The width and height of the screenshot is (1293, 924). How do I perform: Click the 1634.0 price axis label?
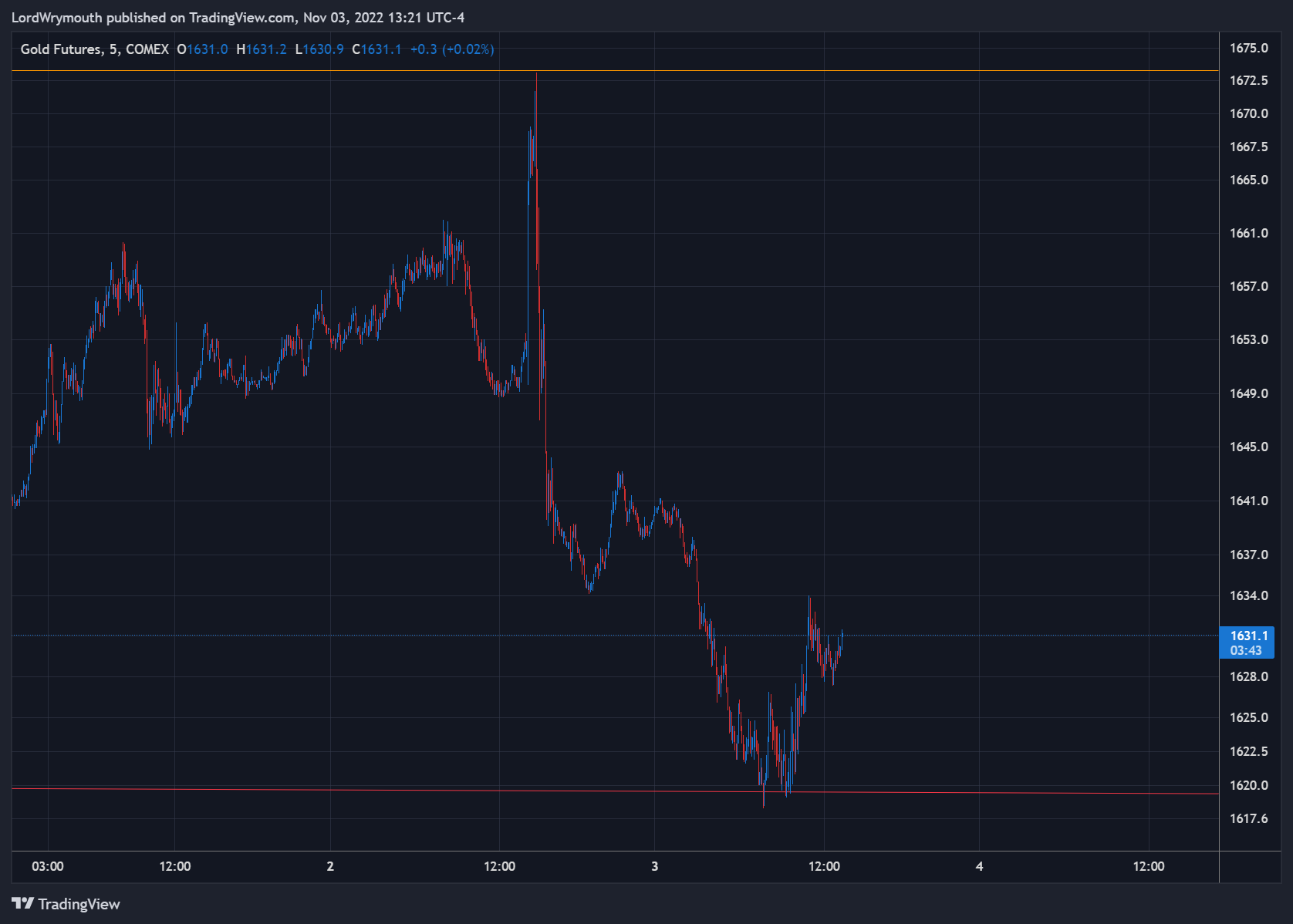coord(1248,595)
